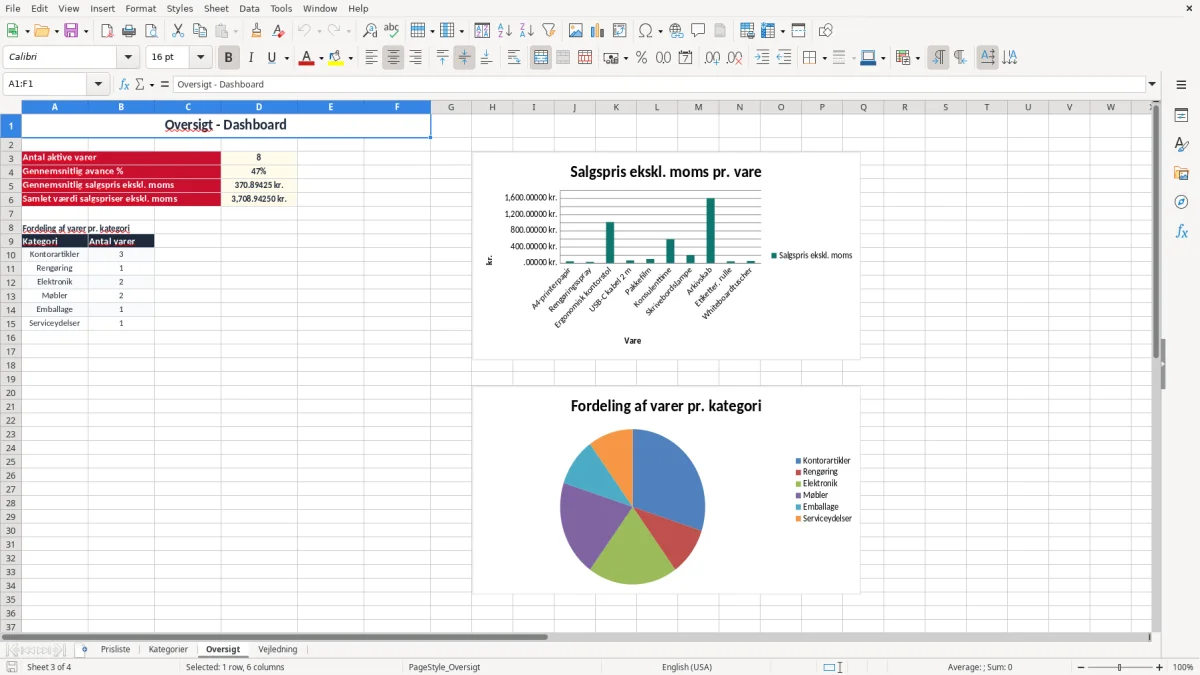Toggle Print Preview
The image size is (1200, 675).
[x=151, y=31]
